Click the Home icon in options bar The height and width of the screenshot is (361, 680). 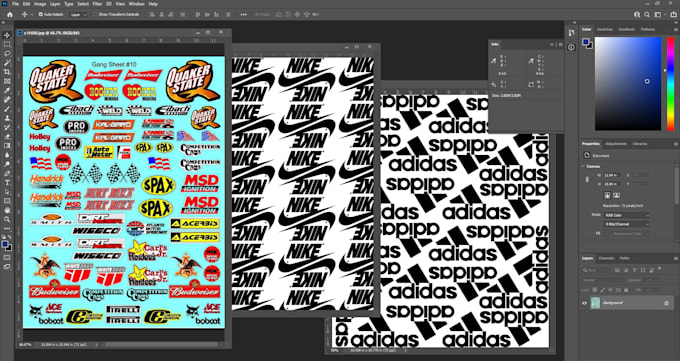pyautogui.click(x=10, y=14)
